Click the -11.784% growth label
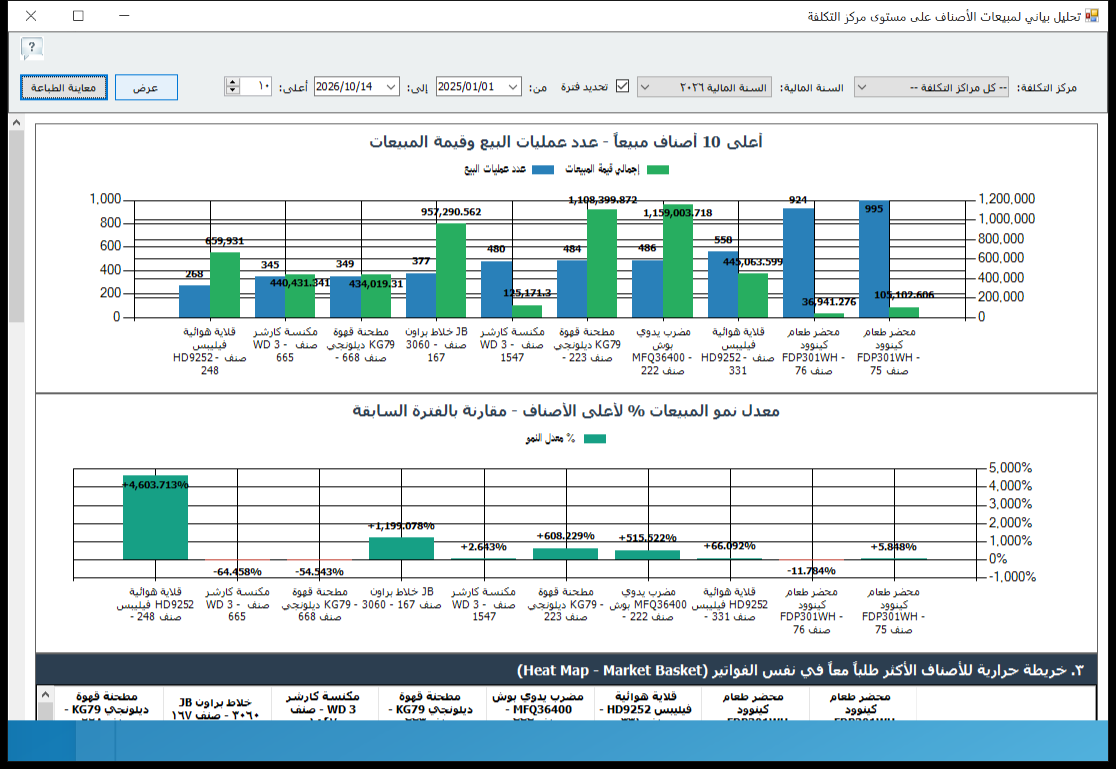 tap(811, 570)
